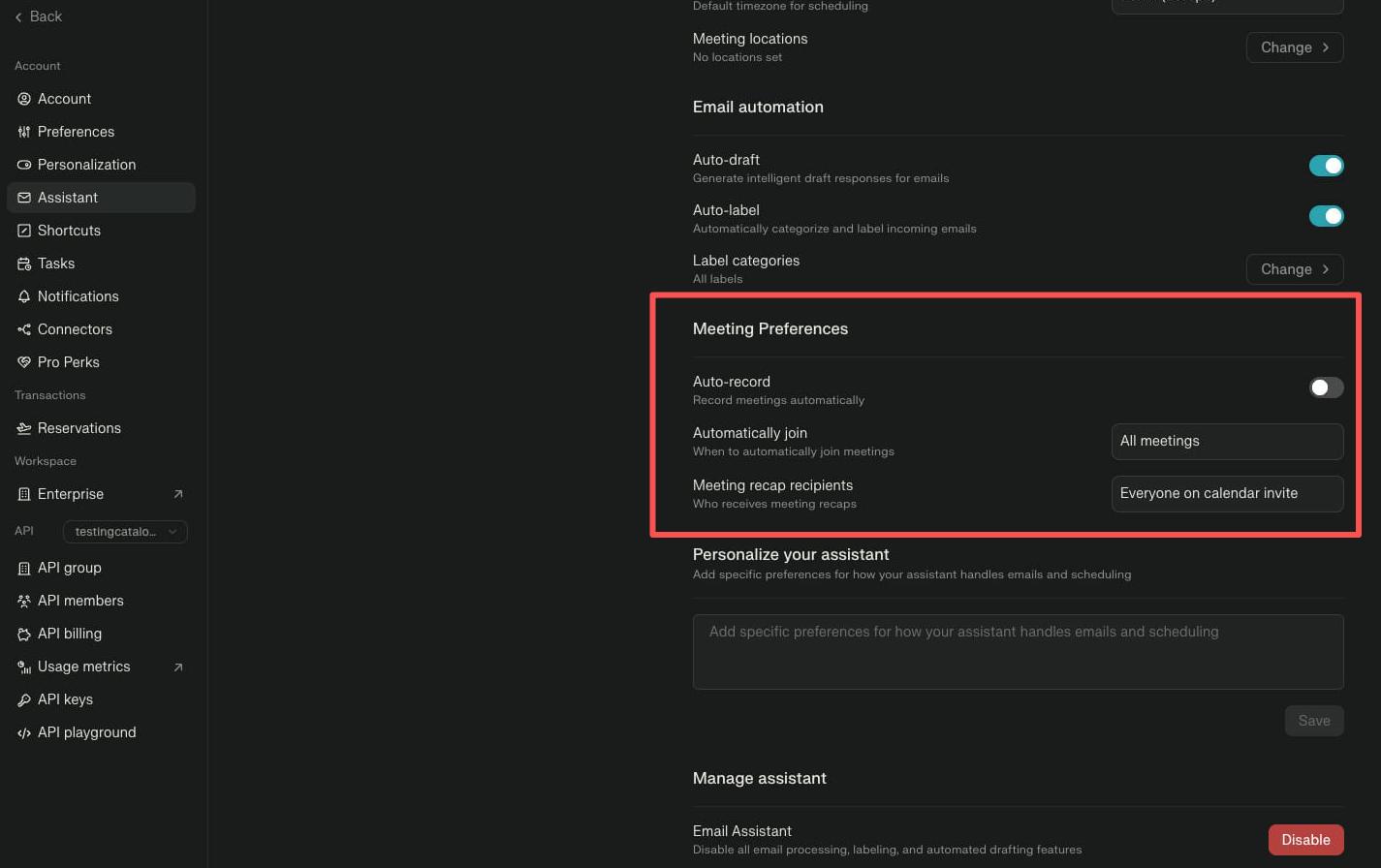Go to Personalization settings
Image resolution: width=1381 pixels, height=868 pixels.
(x=86, y=165)
